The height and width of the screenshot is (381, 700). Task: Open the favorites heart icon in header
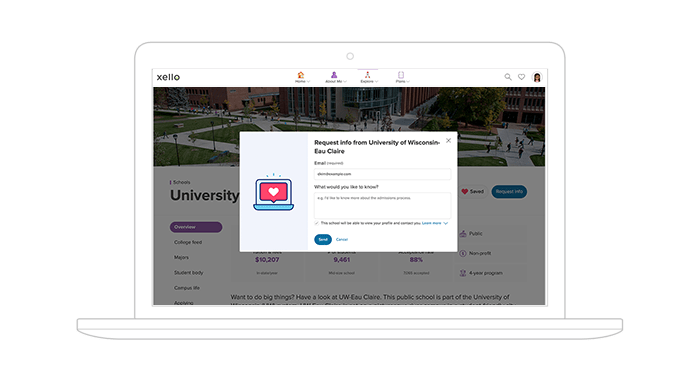point(521,77)
